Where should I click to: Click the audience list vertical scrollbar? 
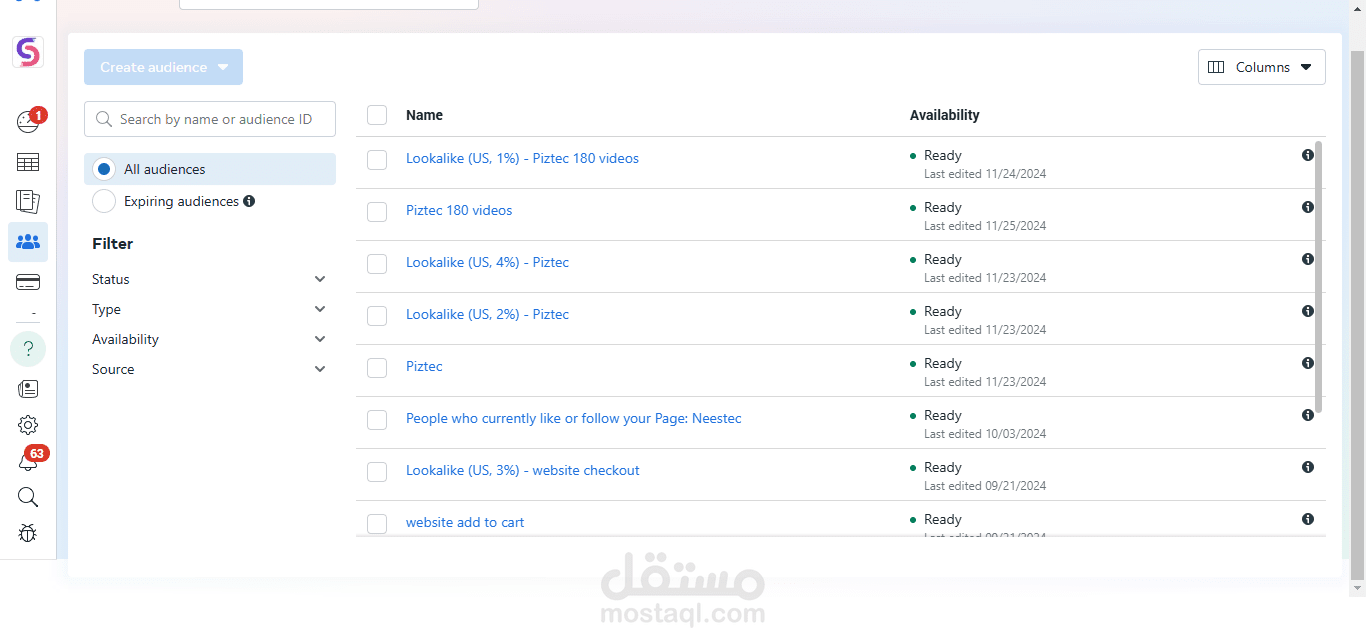(1319, 277)
